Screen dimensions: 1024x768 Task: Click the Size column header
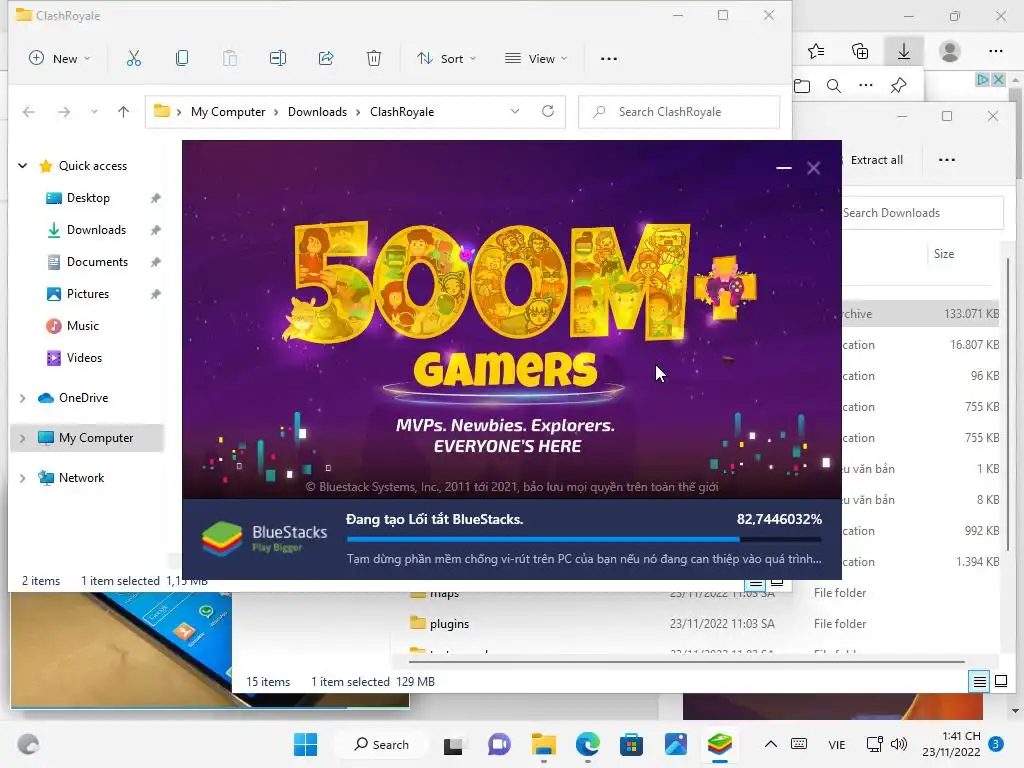click(944, 254)
